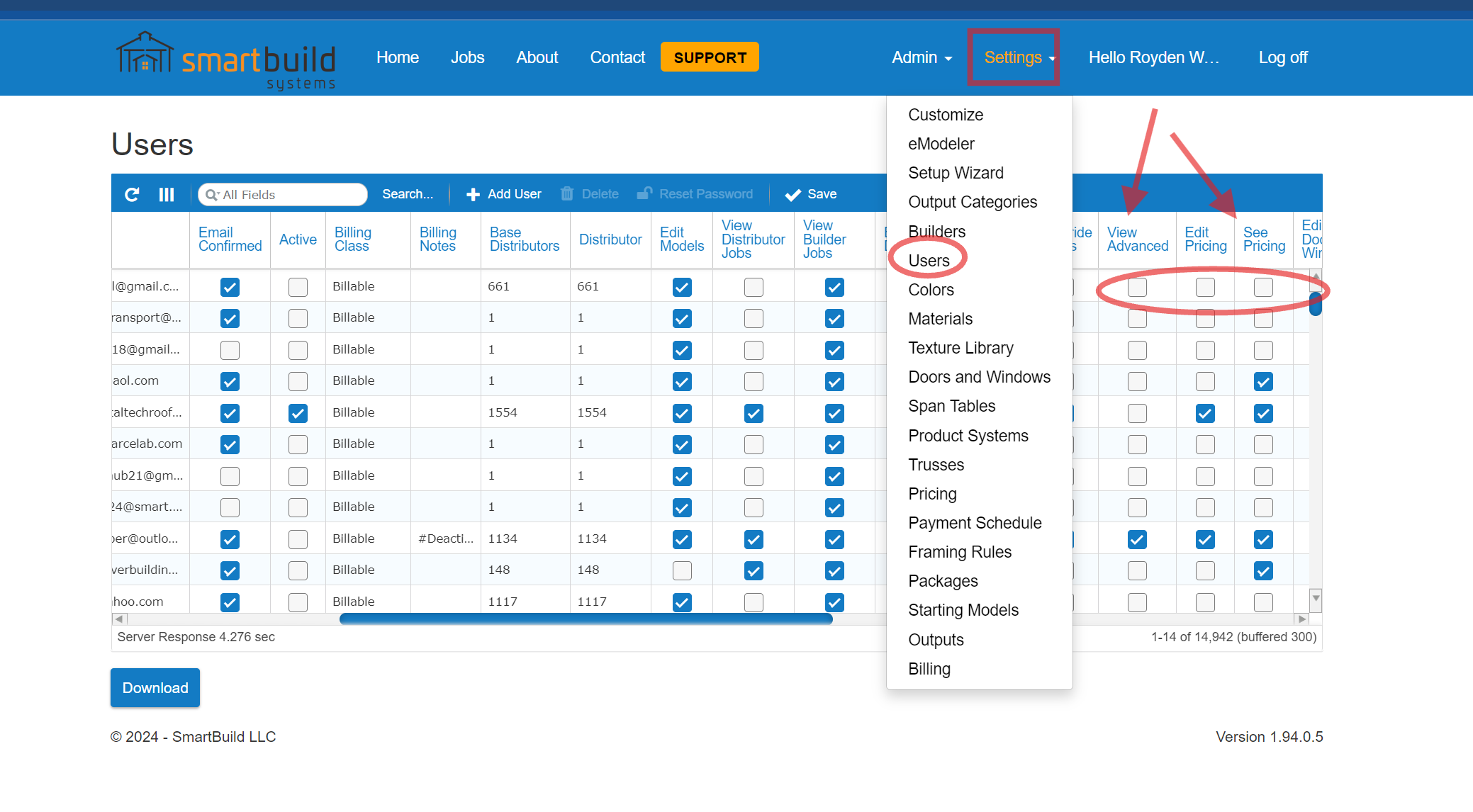
Task: Click the SmartBuild Systems logo
Action: point(225,60)
